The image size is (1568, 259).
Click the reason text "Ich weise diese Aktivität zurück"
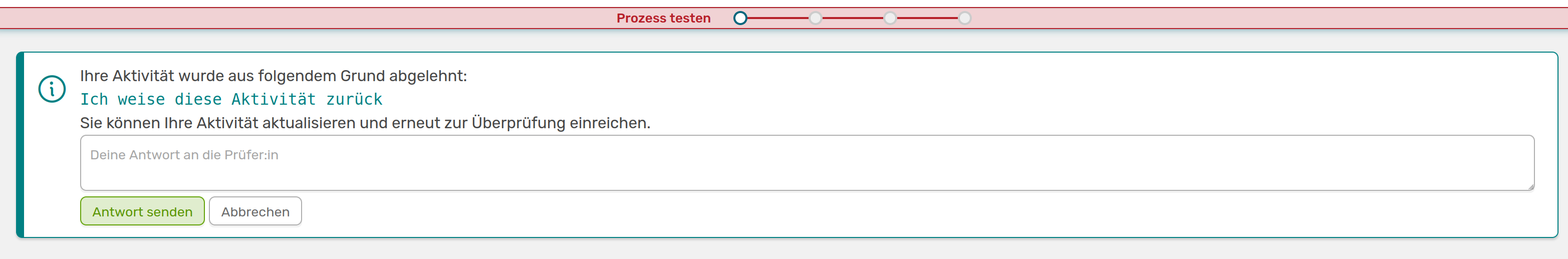[x=231, y=99]
